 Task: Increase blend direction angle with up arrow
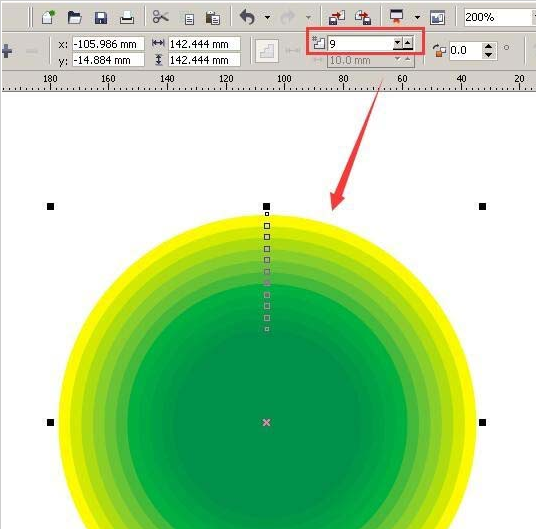point(489,46)
